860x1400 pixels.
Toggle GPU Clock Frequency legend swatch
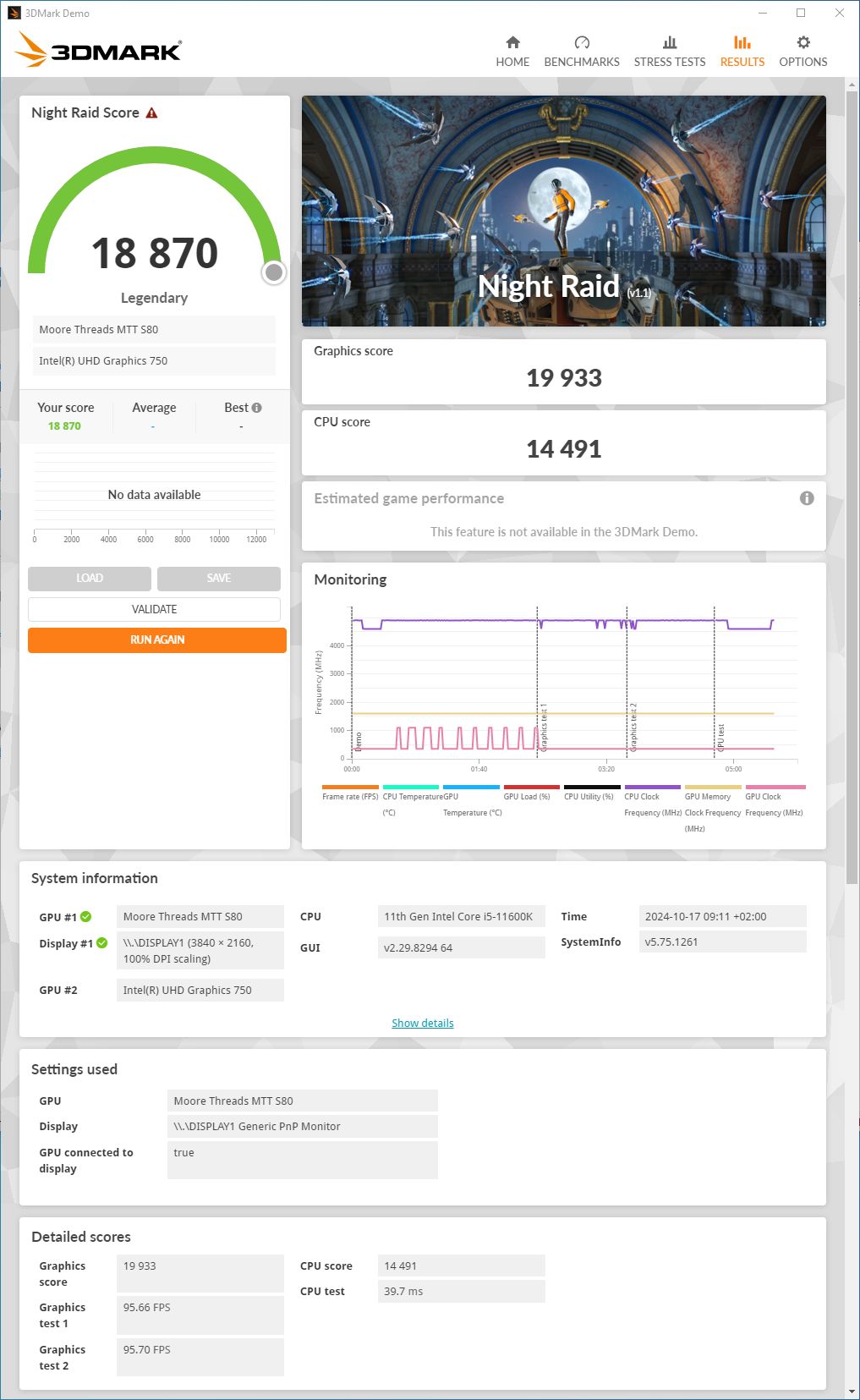click(x=775, y=788)
